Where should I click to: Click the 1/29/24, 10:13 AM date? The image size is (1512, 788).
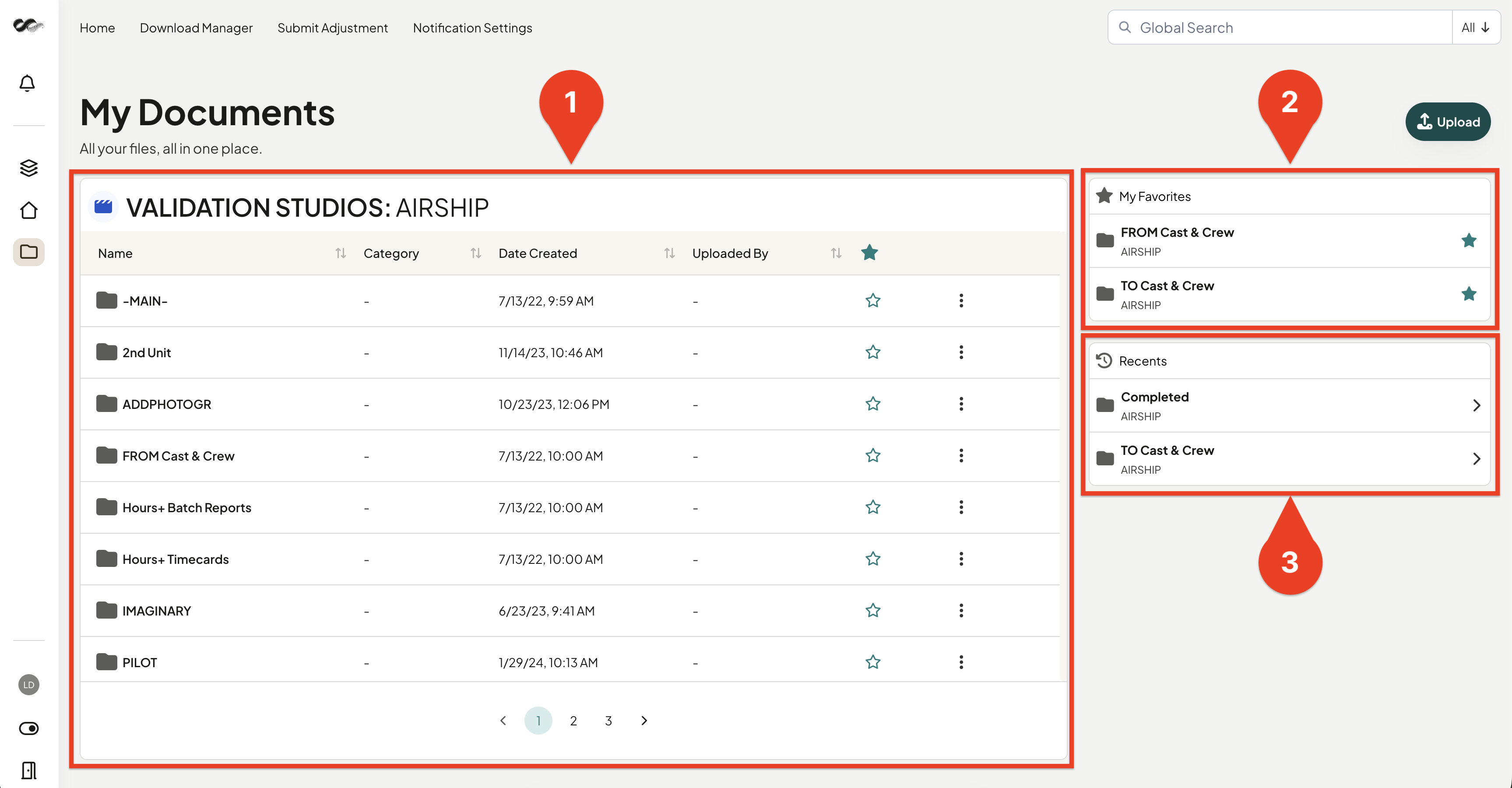(548, 663)
